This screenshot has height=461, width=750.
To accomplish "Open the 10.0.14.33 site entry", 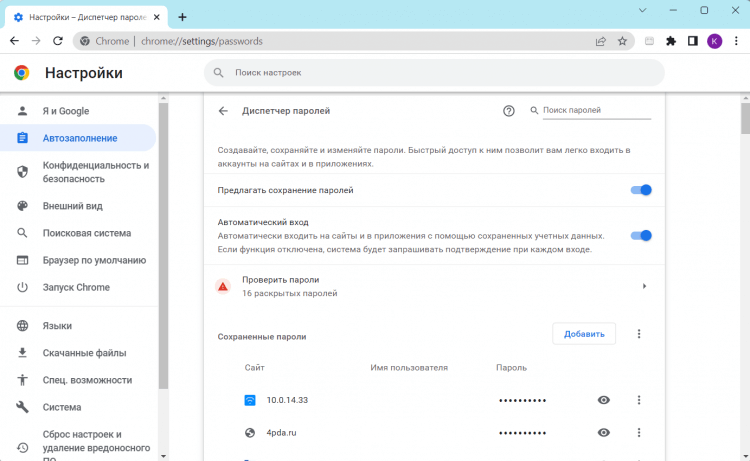I will click(287, 400).
